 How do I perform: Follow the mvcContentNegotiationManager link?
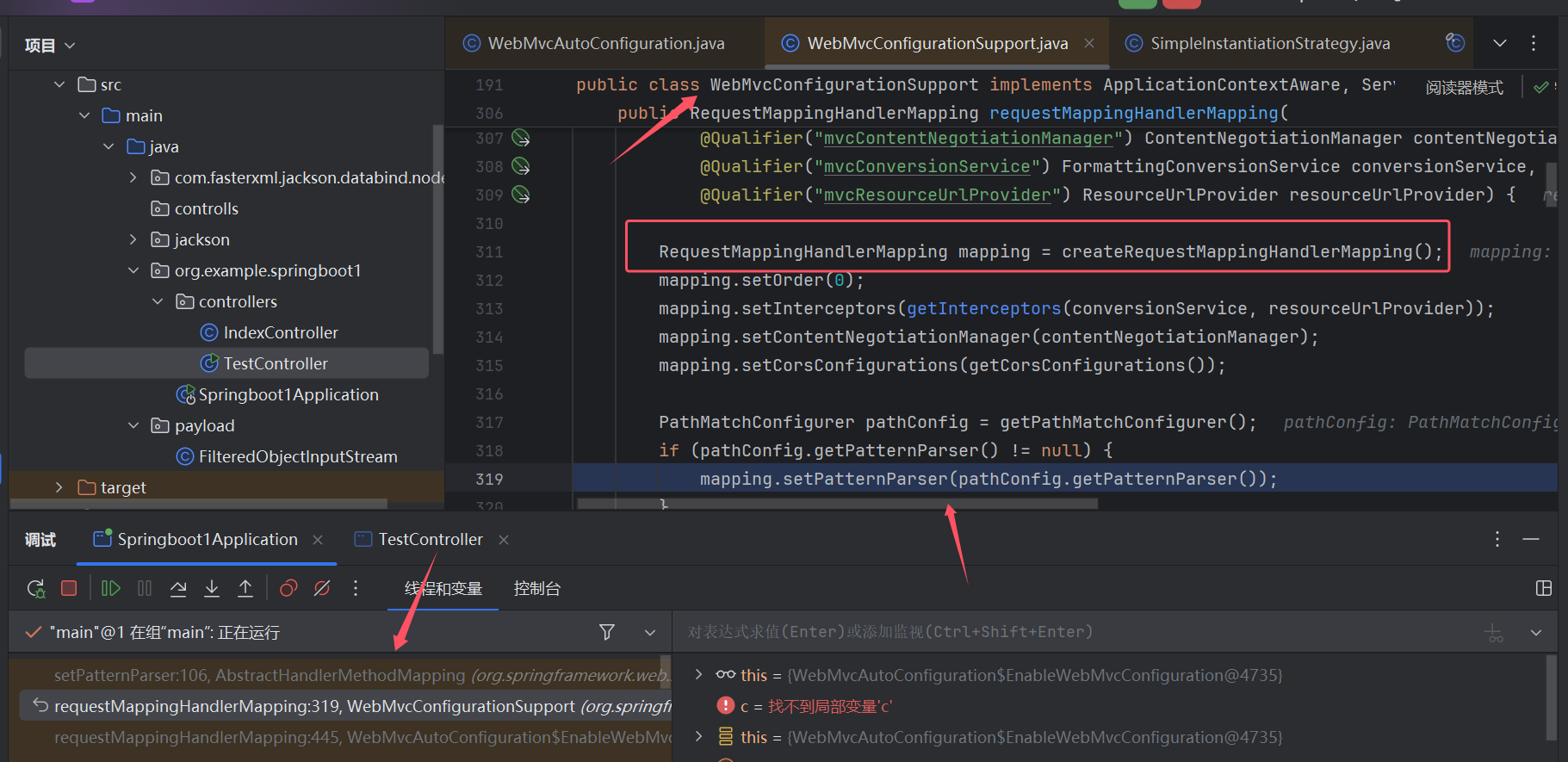coord(968,138)
